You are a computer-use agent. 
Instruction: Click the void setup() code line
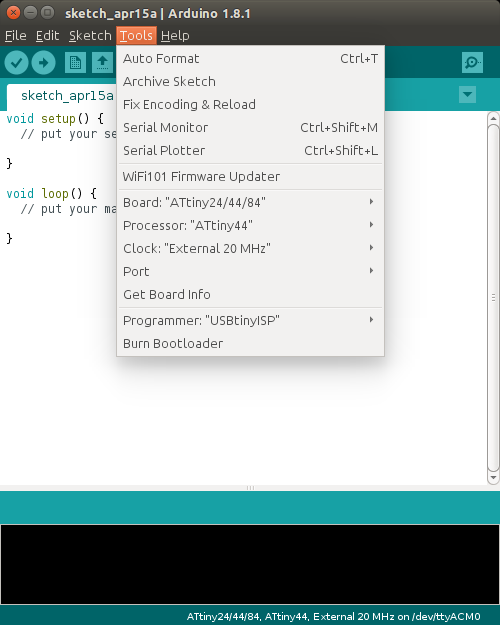tap(55, 119)
